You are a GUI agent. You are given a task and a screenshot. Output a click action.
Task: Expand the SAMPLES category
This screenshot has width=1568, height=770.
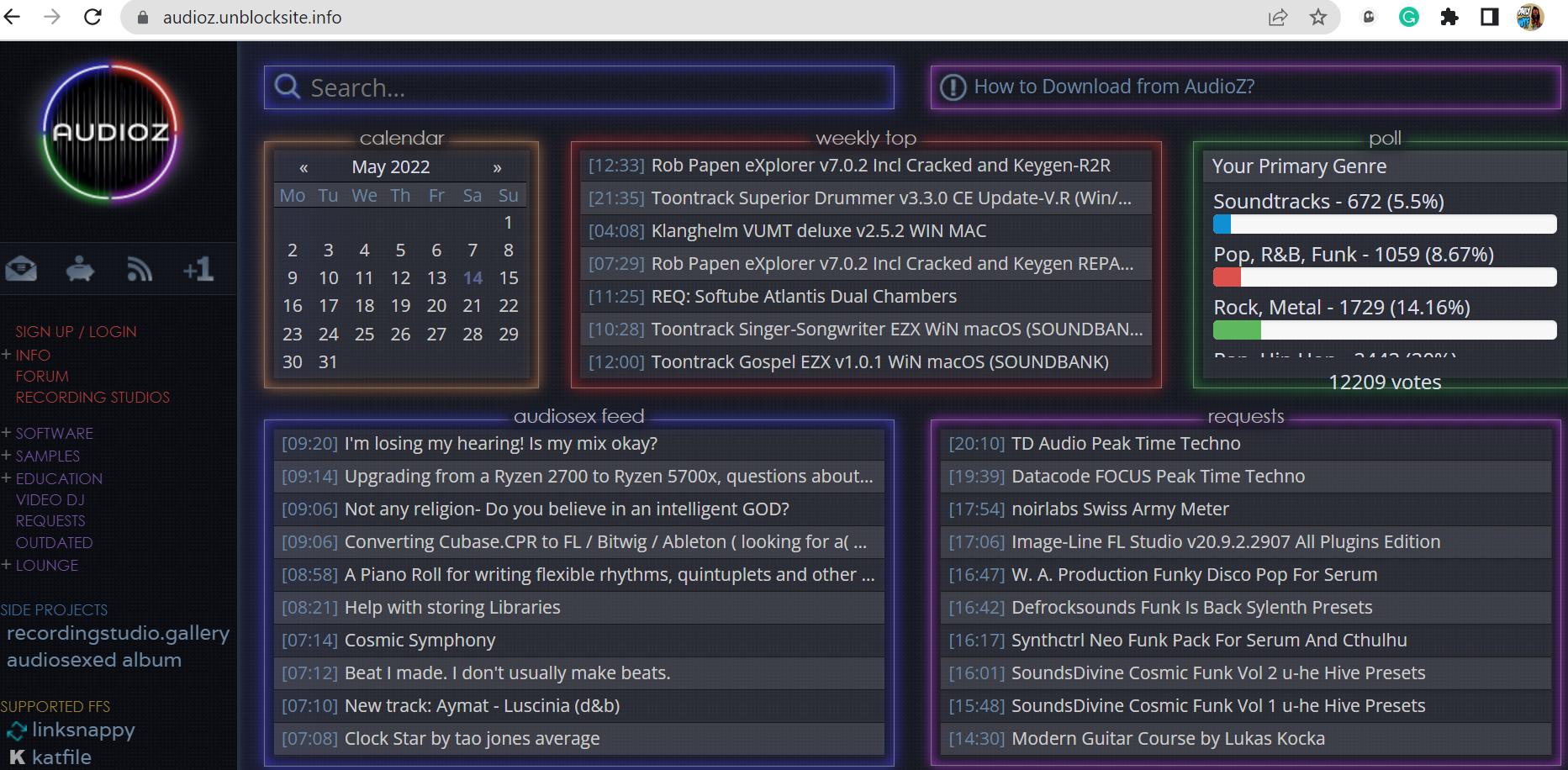(x=47, y=456)
